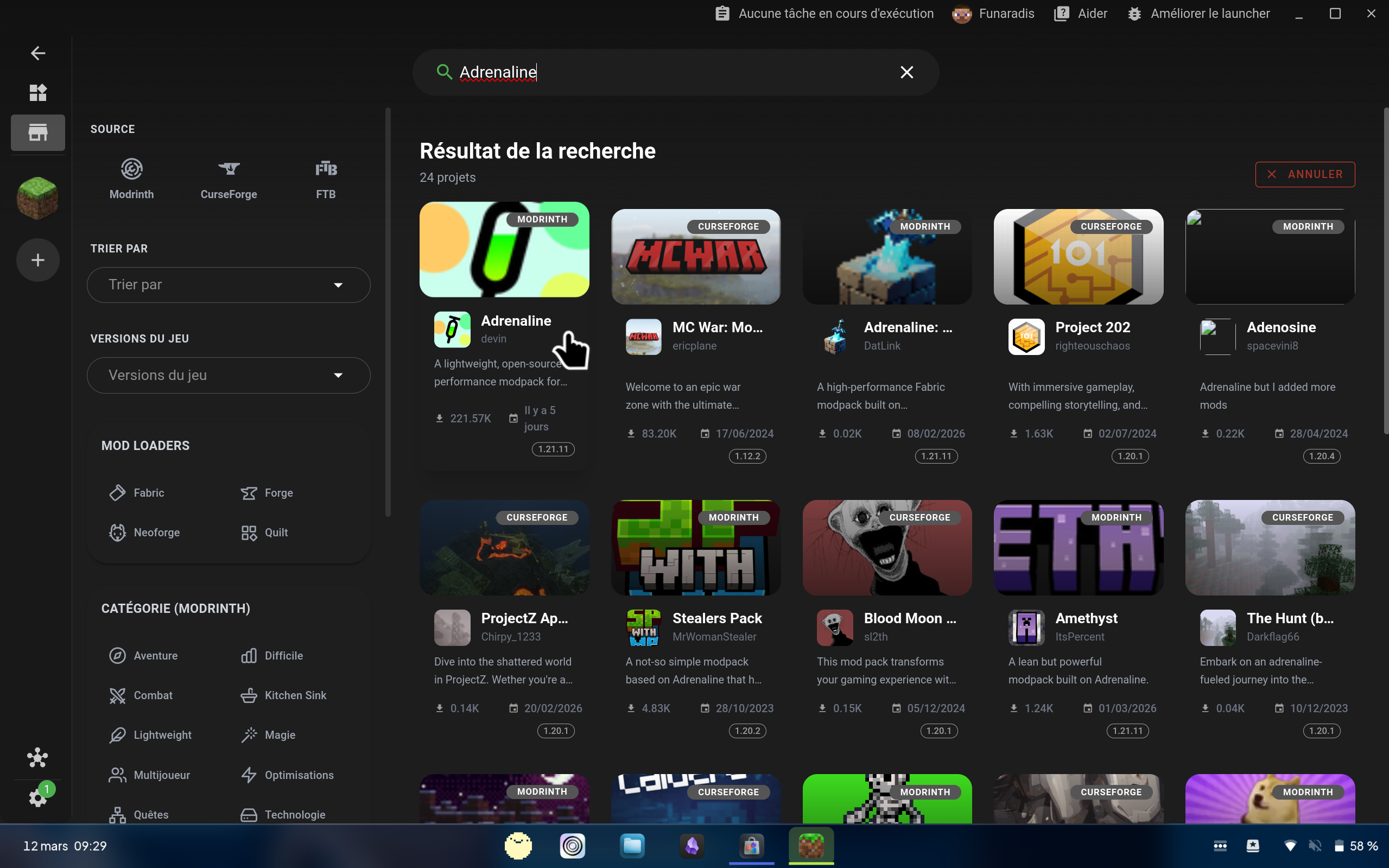Open the calendar at 12 mars 09:29
This screenshot has height=868, width=1389.
coord(65,846)
